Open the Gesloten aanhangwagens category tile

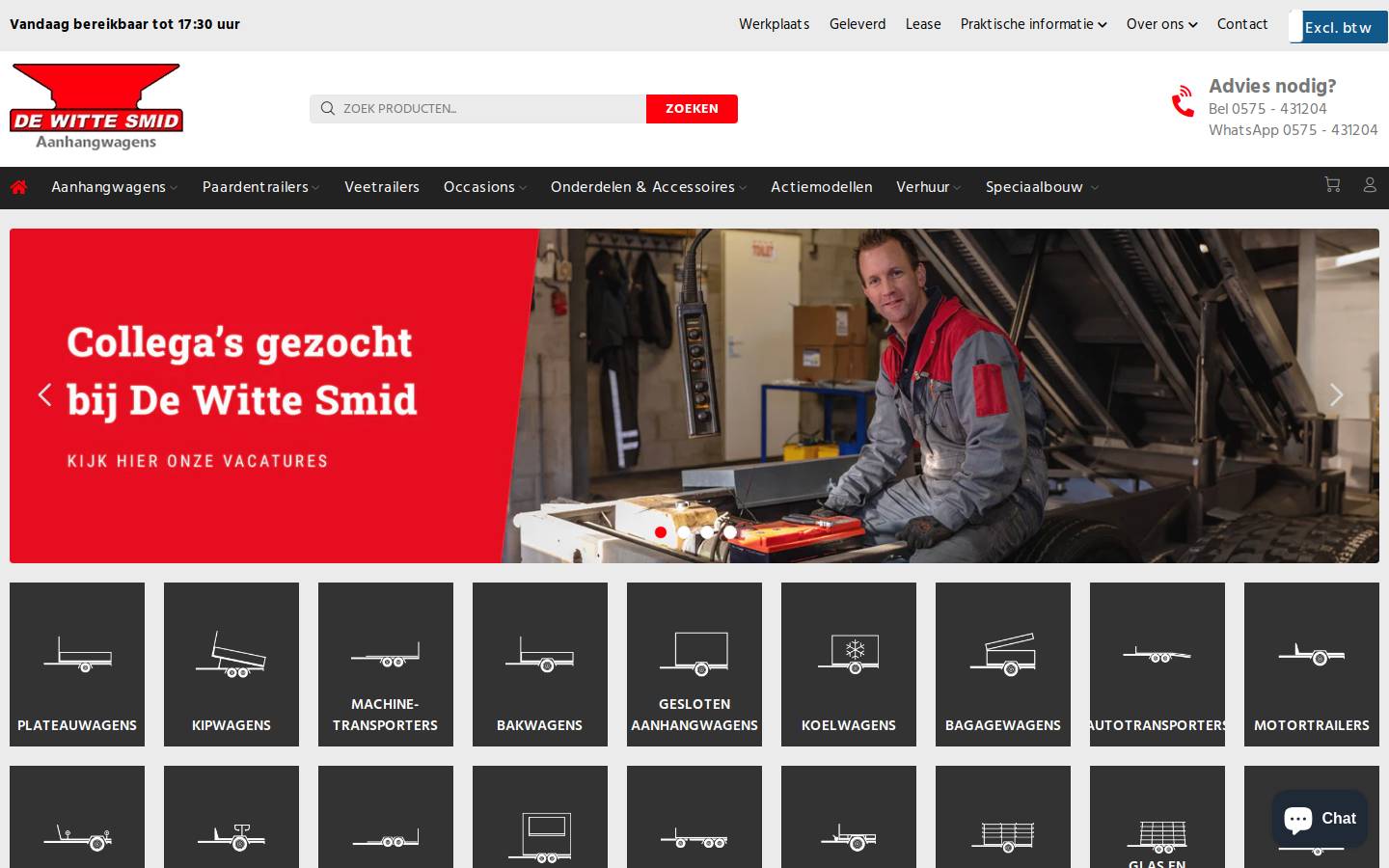[694, 665]
